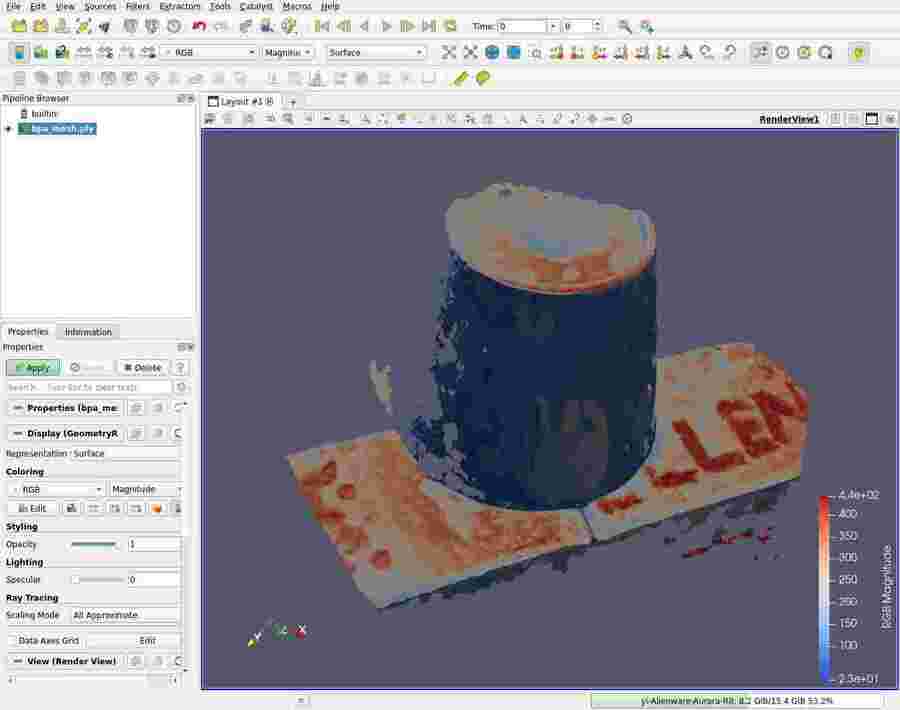
Task: Click the Apply button
Action: click(x=33, y=367)
